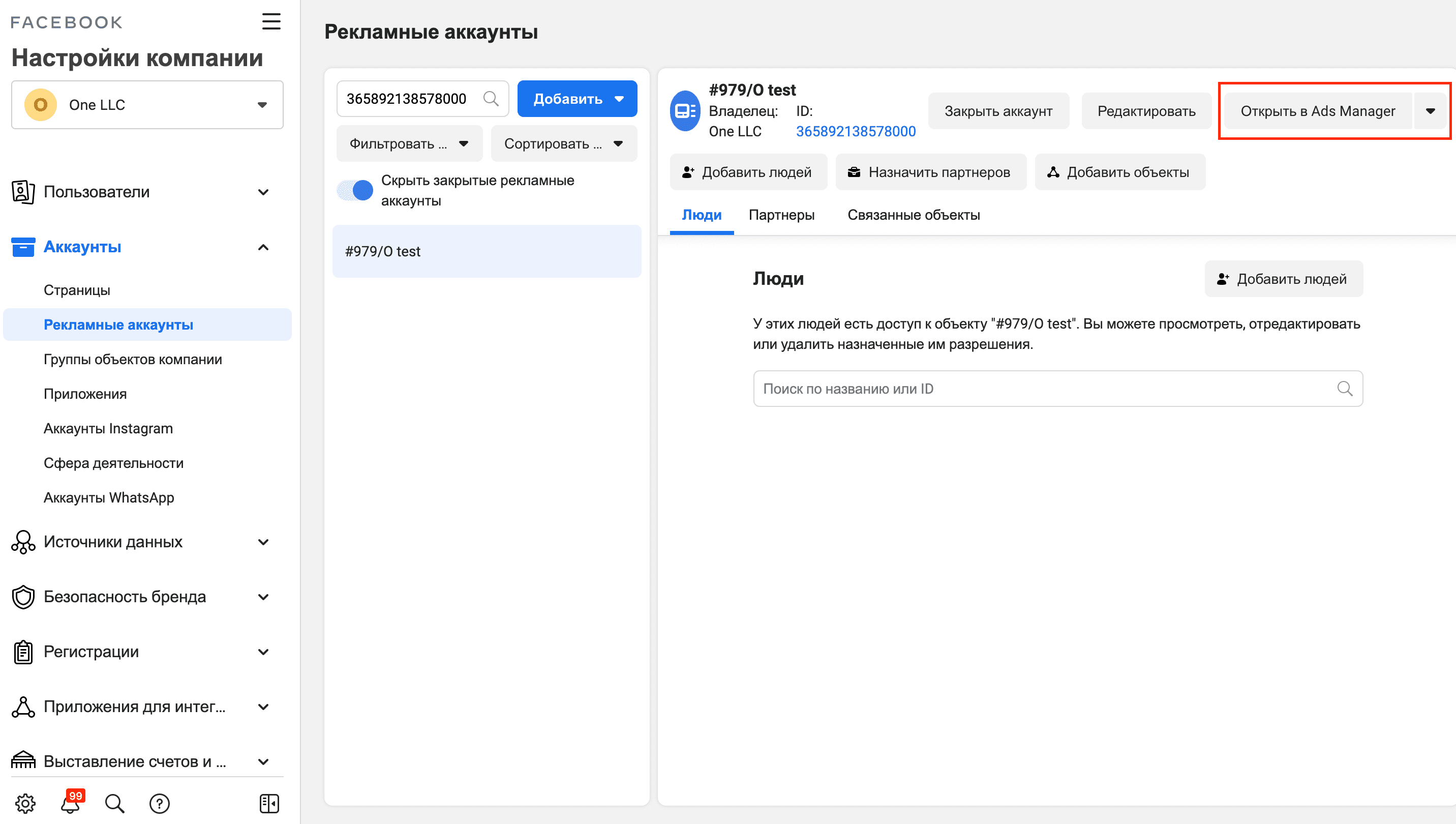
Task: Expand Приложения для интег... chevron
Action: tap(263, 707)
